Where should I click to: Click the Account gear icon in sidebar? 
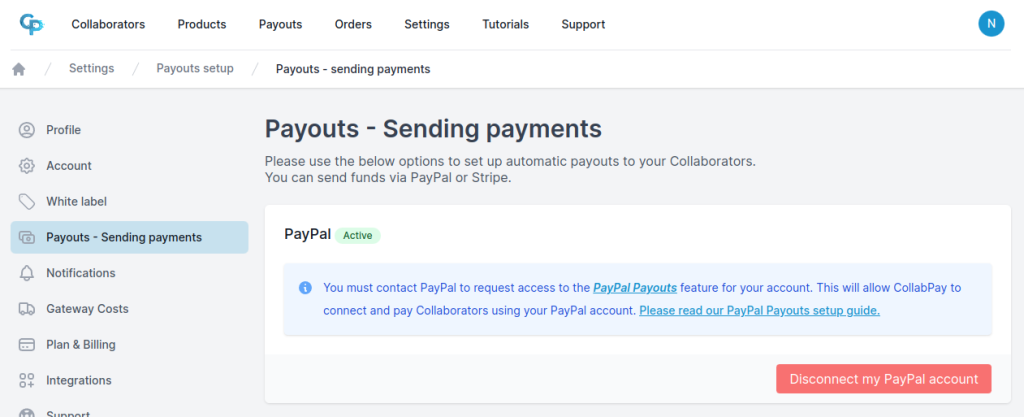click(x=27, y=166)
